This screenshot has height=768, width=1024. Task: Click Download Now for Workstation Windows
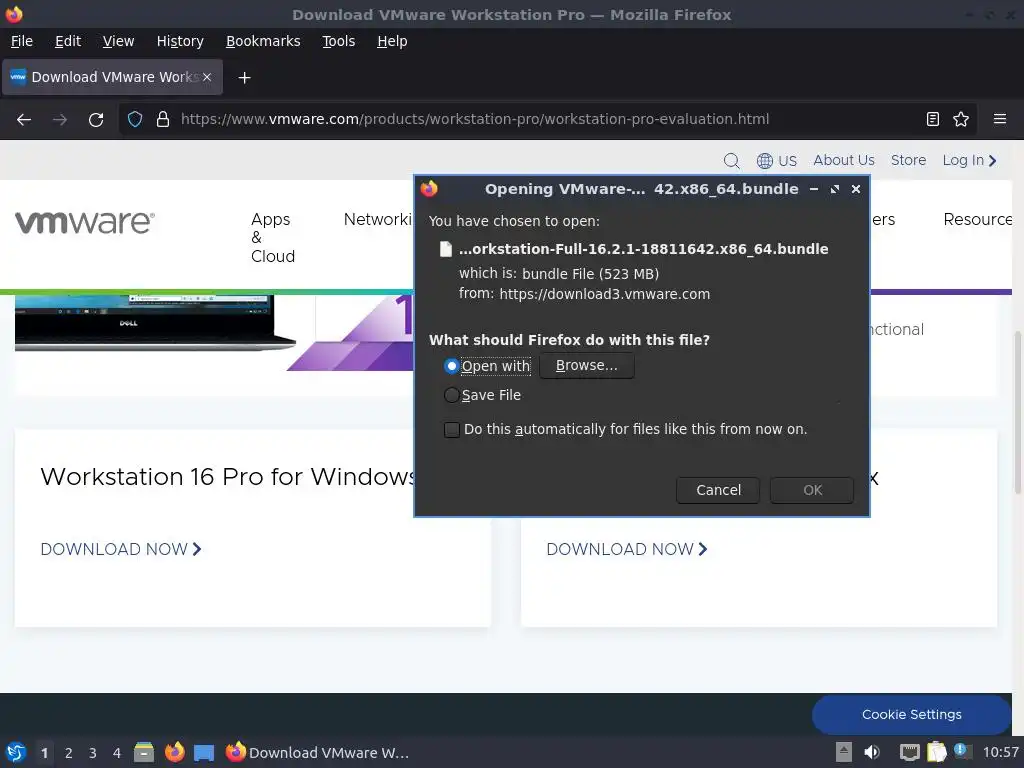tap(121, 549)
